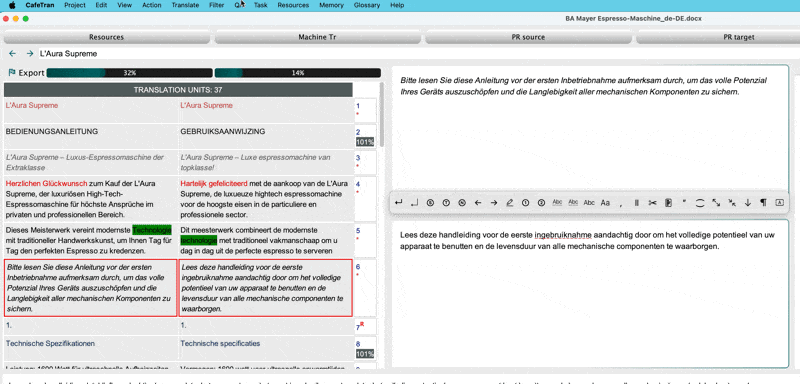Open the Translate menu
The height and width of the screenshot is (384, 800).
click(185, 5)
